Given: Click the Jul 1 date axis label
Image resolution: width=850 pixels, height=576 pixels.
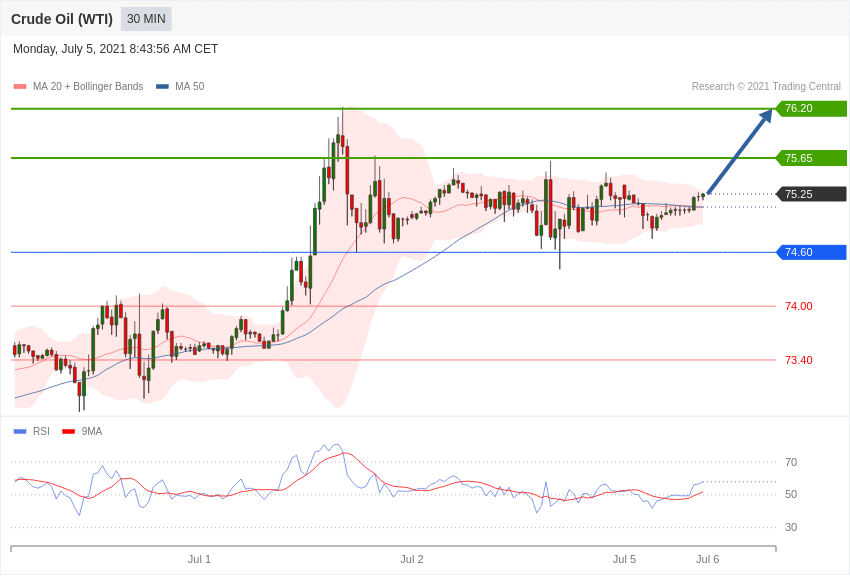Looking at the screenshot, I should [x=199, y=559].
